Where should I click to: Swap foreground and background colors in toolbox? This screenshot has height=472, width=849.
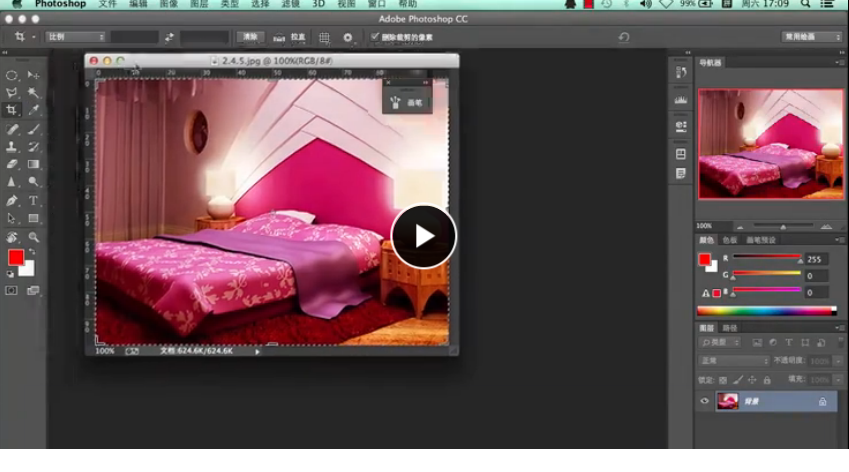(x=32, y=252)
